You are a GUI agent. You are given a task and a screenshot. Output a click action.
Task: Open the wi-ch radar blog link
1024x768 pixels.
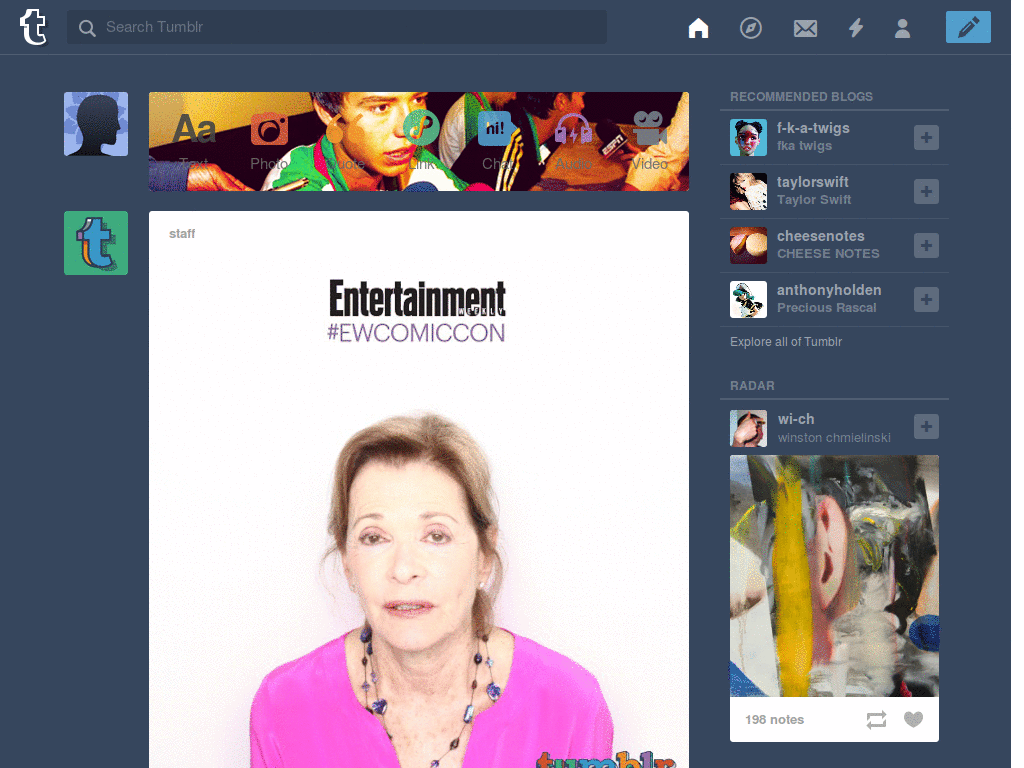[x=795, y=419]
